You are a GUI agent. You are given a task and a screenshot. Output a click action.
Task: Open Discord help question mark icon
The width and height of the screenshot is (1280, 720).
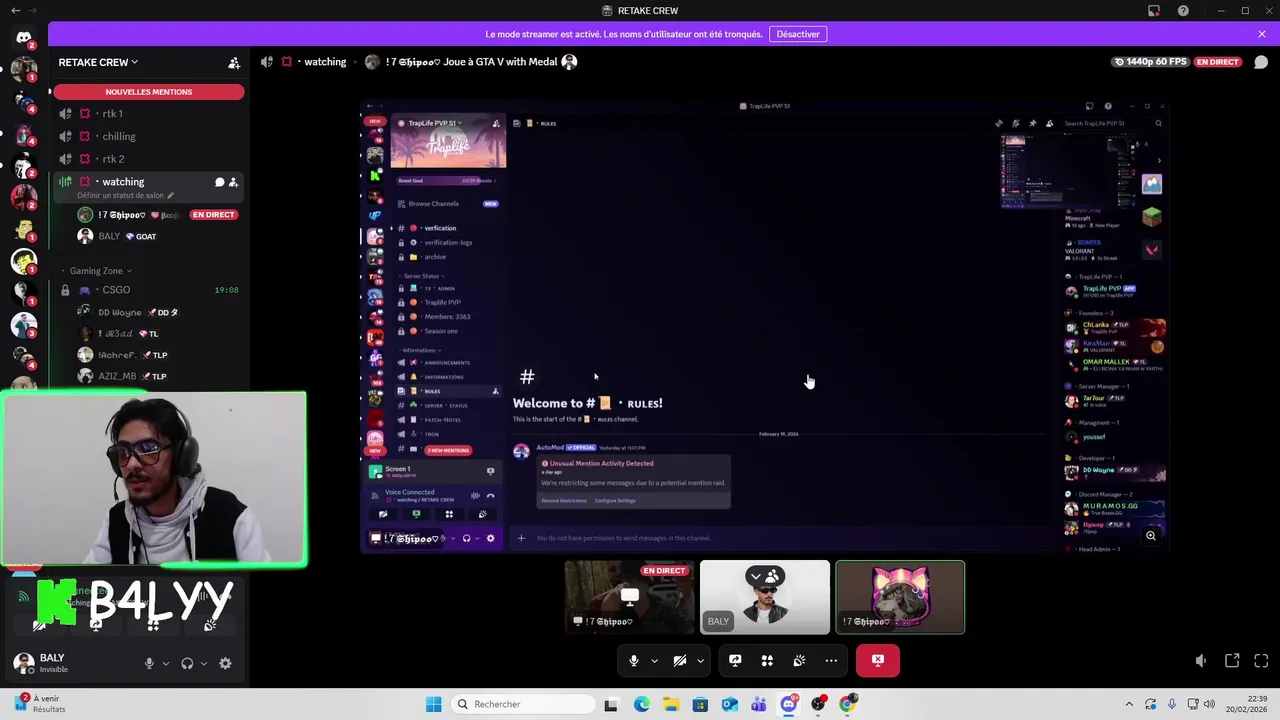[x=1183, y=11]
